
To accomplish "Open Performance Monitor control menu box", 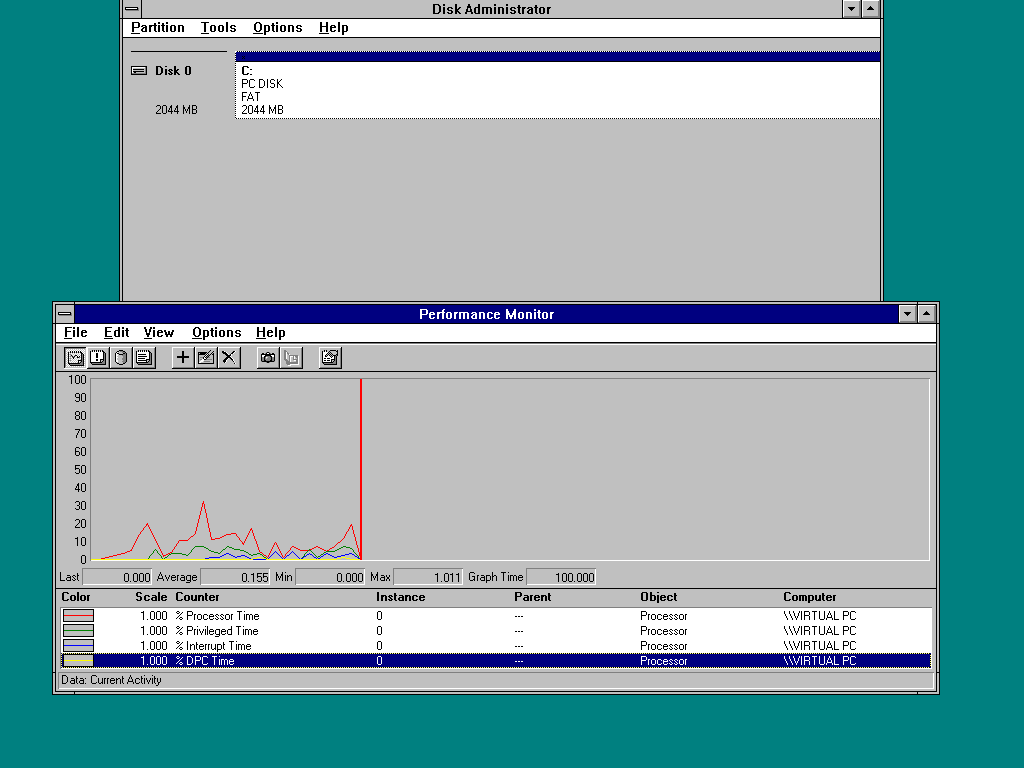I will point(65,314).
